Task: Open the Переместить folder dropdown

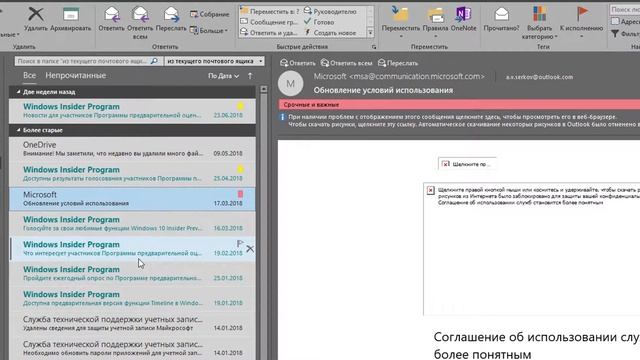Action: click(400, 22)
